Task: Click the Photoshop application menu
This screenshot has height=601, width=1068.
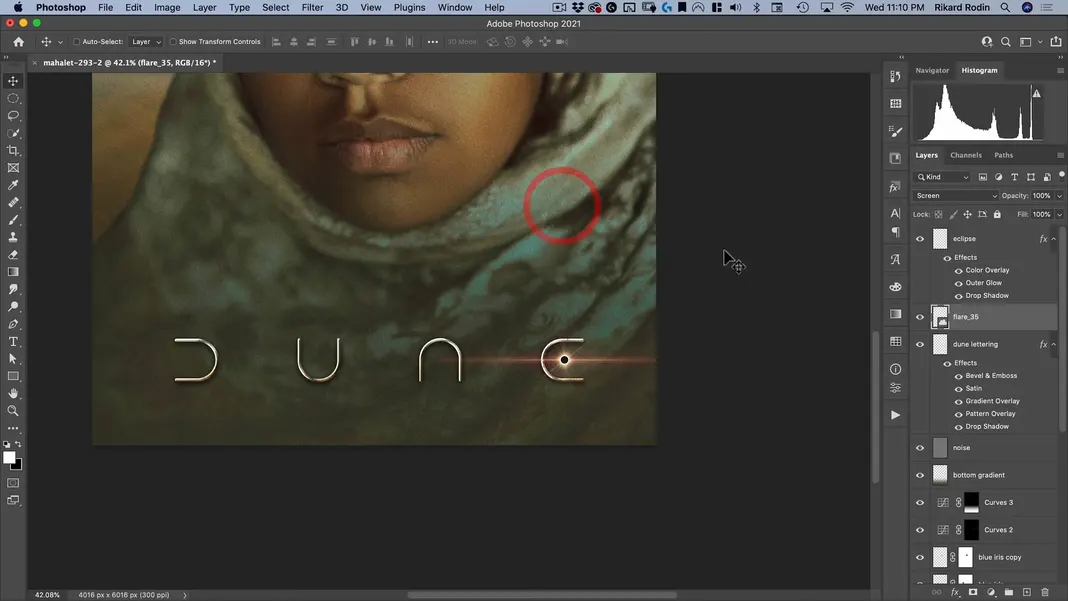Action: point(61,7)
